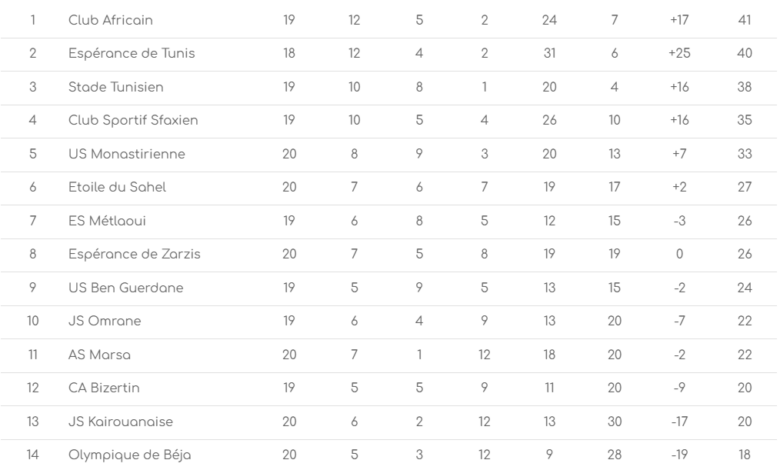Click rank number 14 in the table
Image resolution: width=780 pixels, height=470 pixels.
pos(33,455)
